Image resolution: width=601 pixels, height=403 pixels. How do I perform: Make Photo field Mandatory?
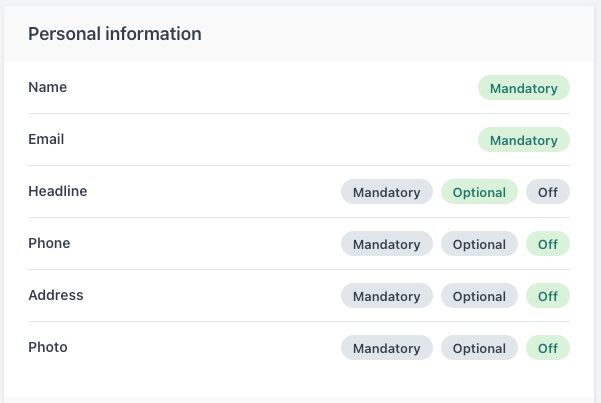(387, 348)
